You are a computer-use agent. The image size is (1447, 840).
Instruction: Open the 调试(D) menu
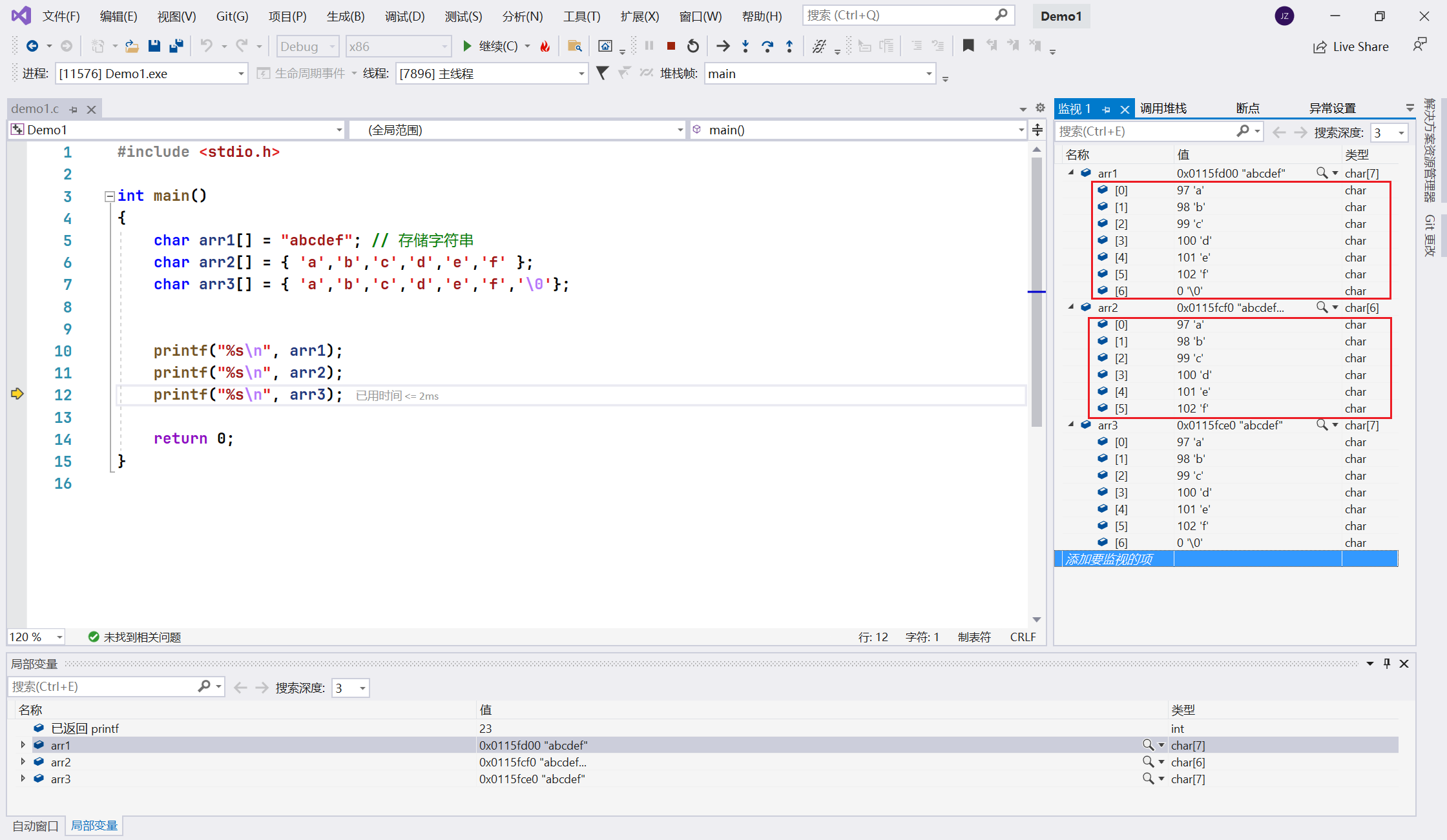tap(404, 16)
